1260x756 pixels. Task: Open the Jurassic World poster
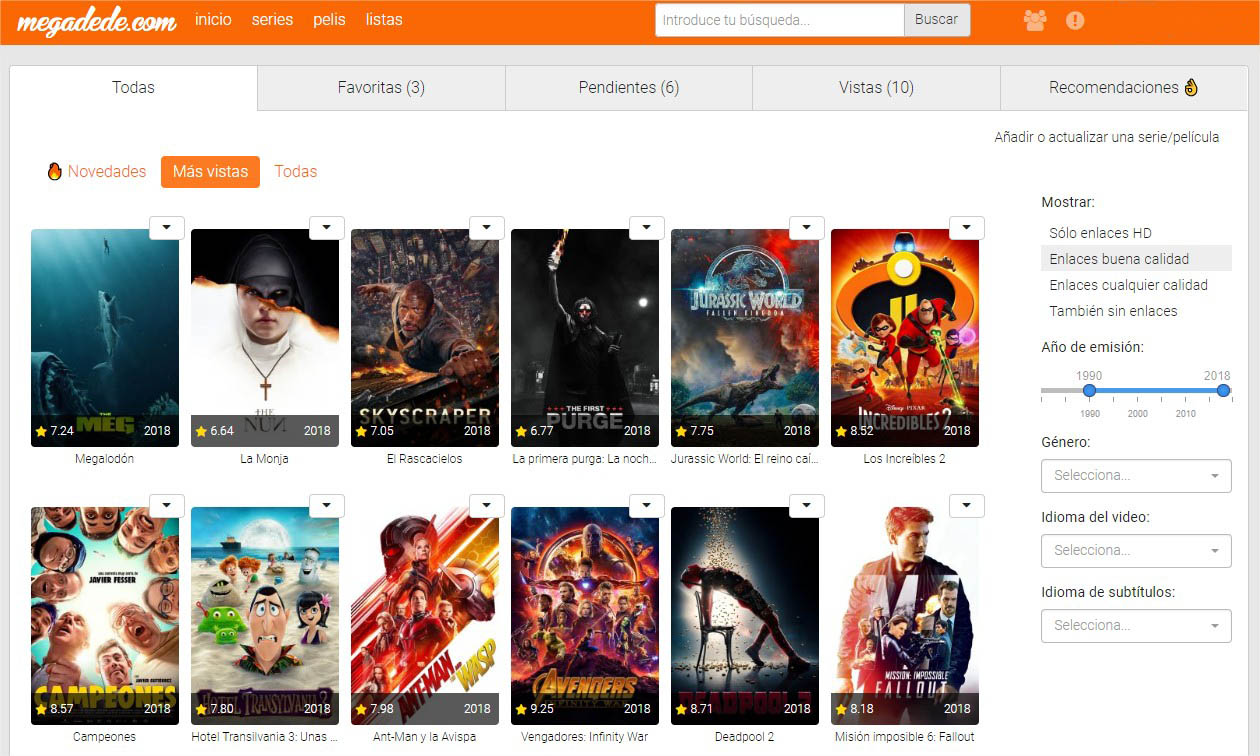[745, 338]
